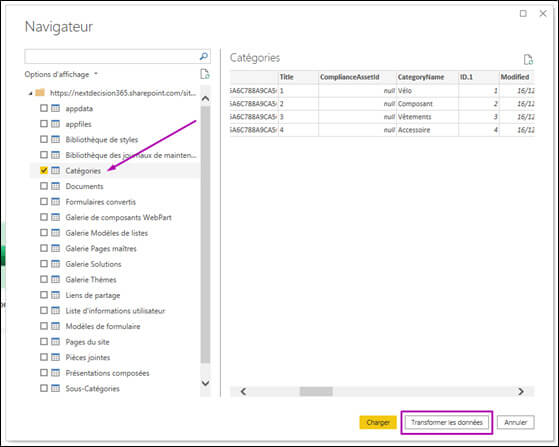Click the table icon next to Liens de partage
The height and width of the screenshot is (447, 559).
(56, 295)
